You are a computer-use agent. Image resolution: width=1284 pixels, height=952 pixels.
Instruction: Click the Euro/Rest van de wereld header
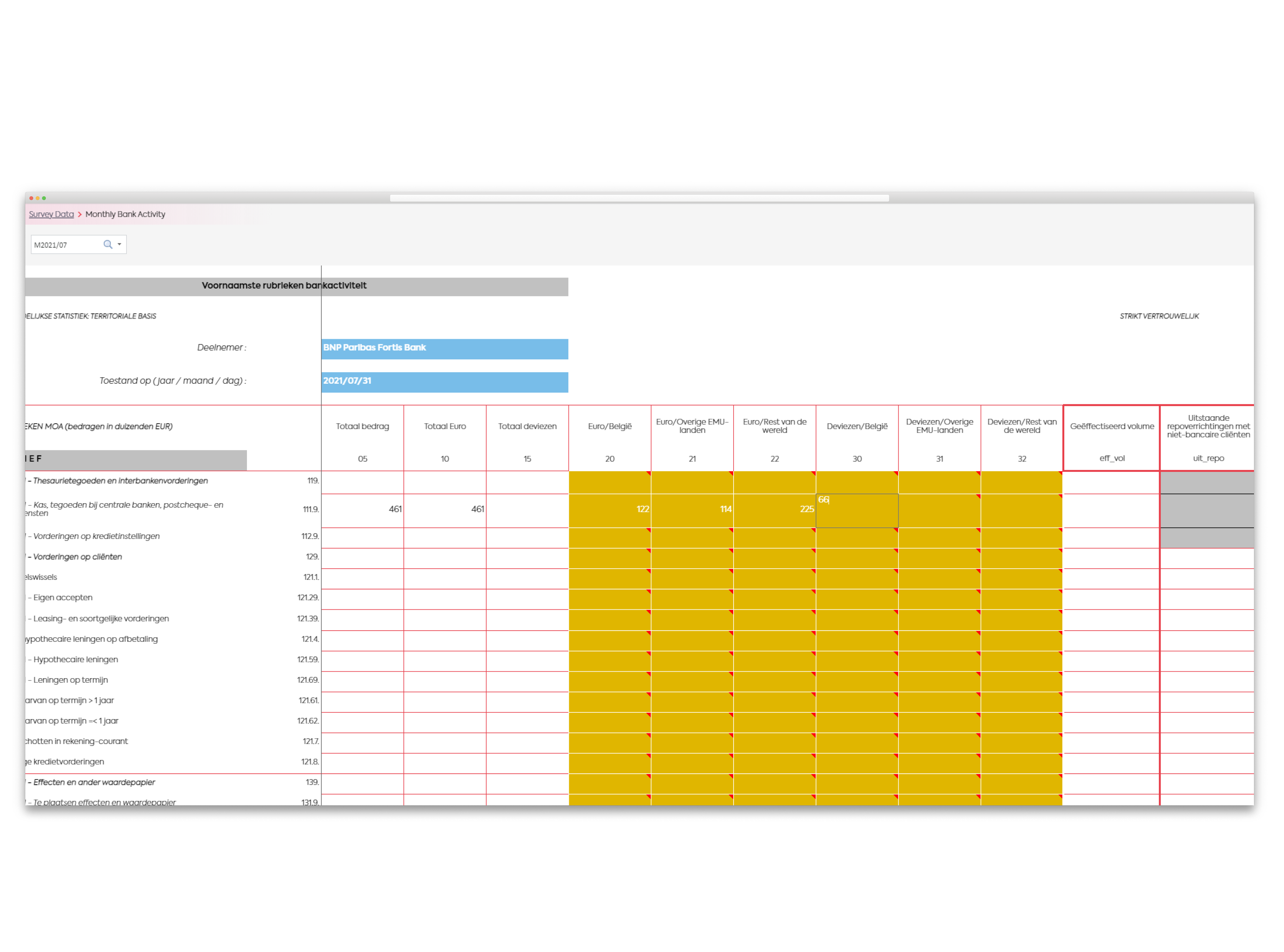[x=775, y=426]
